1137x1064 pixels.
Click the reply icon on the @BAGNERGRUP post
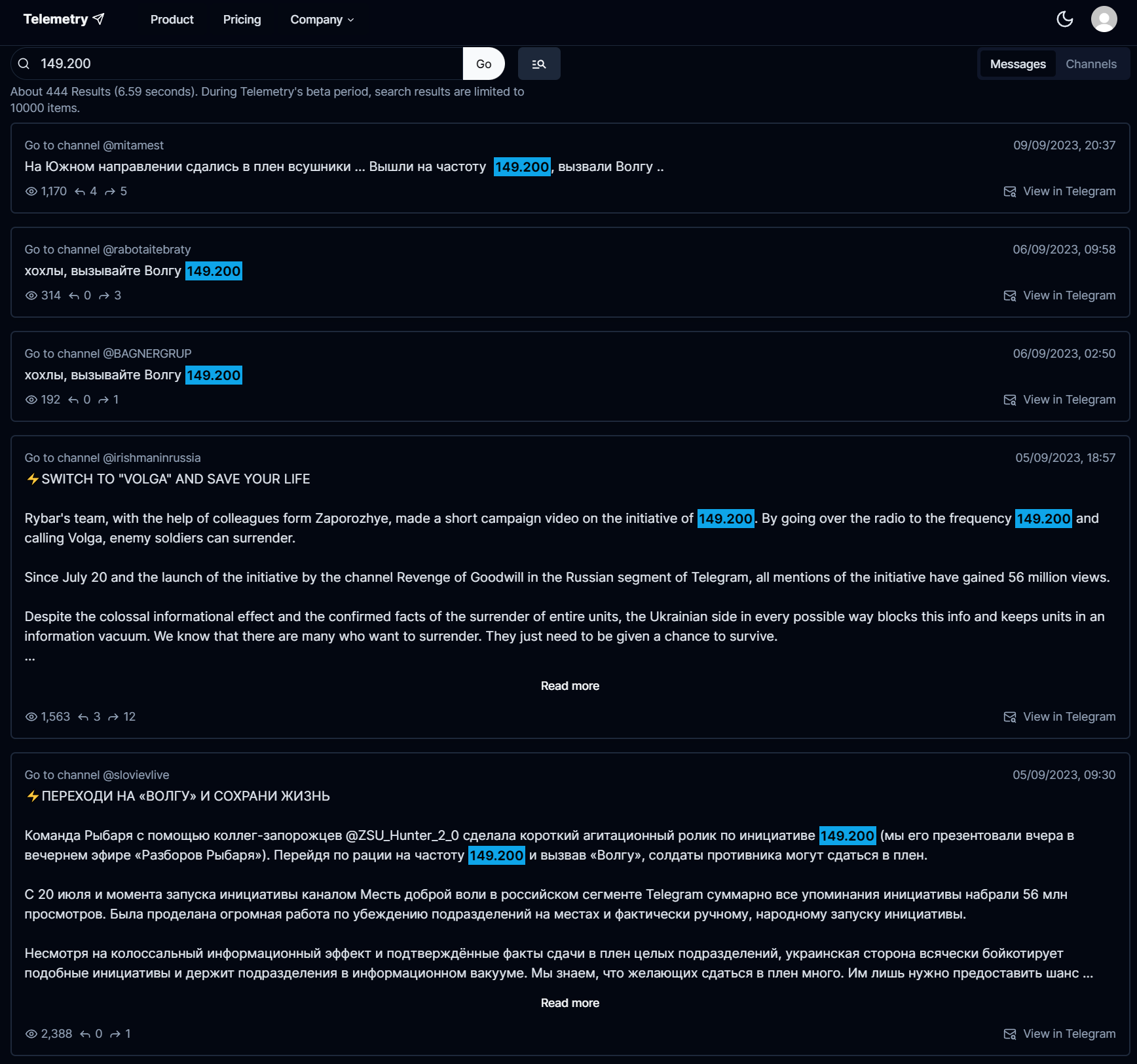[x=73, y=400]
